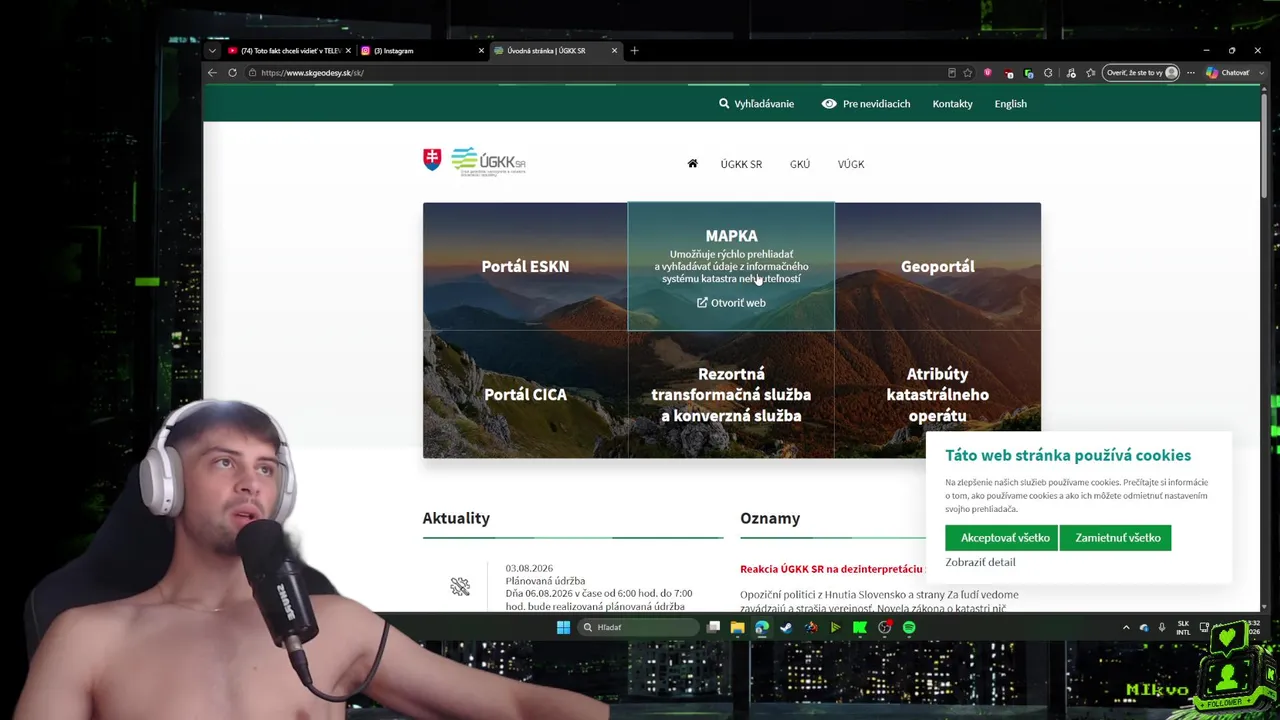Close the YouTube TELEVÍZII tab
This screenshot has height=720, width=1280.
click(348, 51)
